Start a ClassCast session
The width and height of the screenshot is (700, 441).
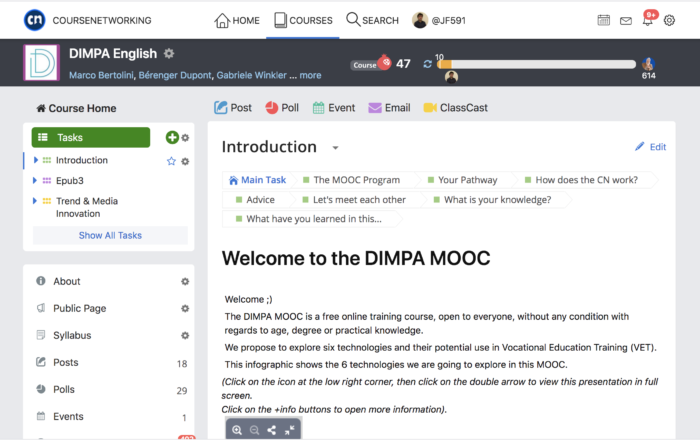[455, 108]
